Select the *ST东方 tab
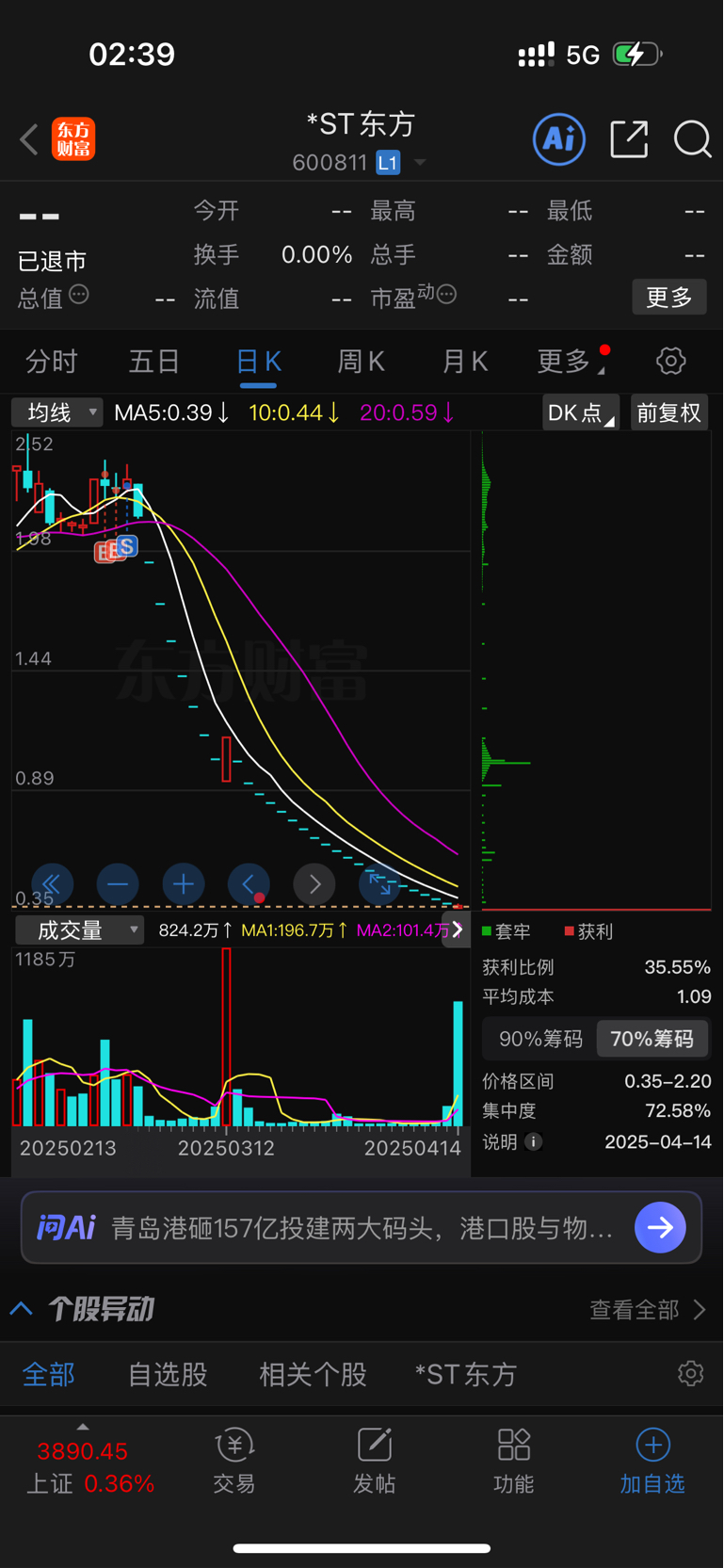 click(466, 1374)
